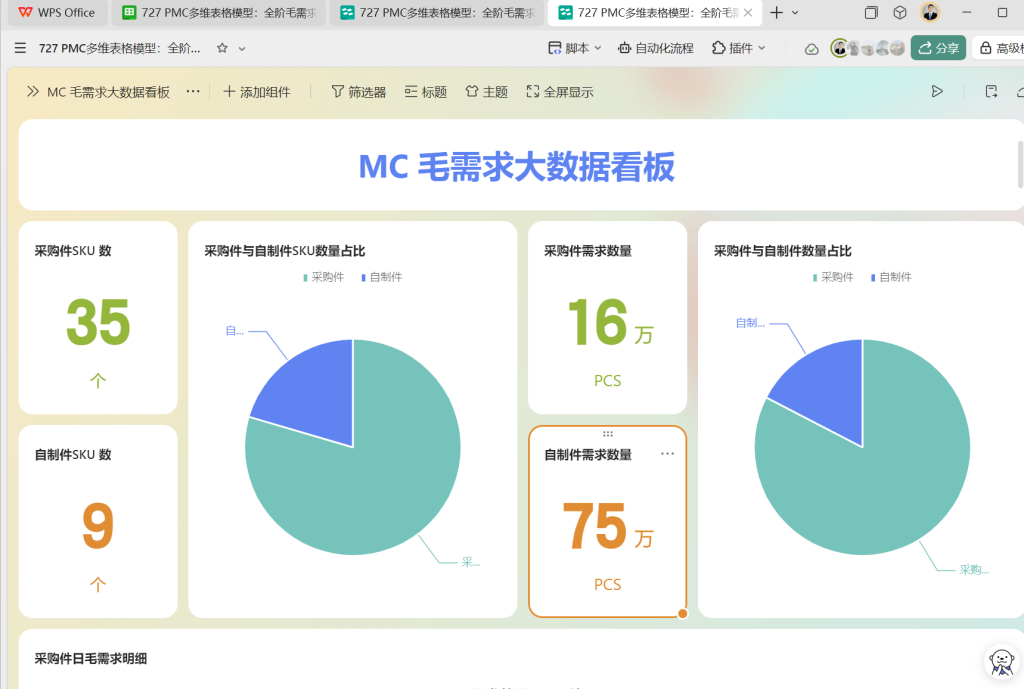Image resolution: width=1024 pixels, height=689 pixels.
Task: Switch to WPS Office home tab
Action: click(56, 12)
